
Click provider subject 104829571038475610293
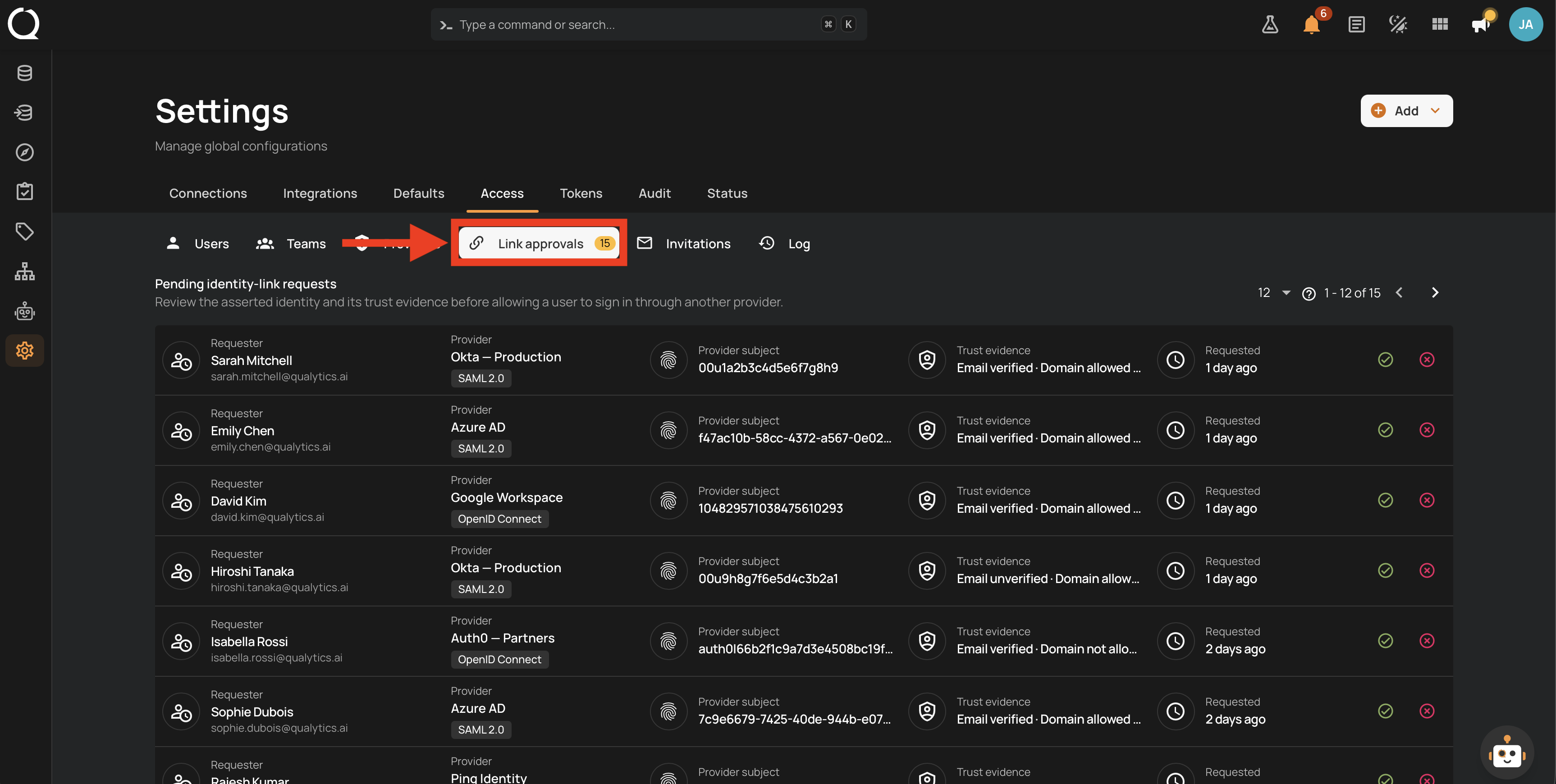click(x=770, y=509)
